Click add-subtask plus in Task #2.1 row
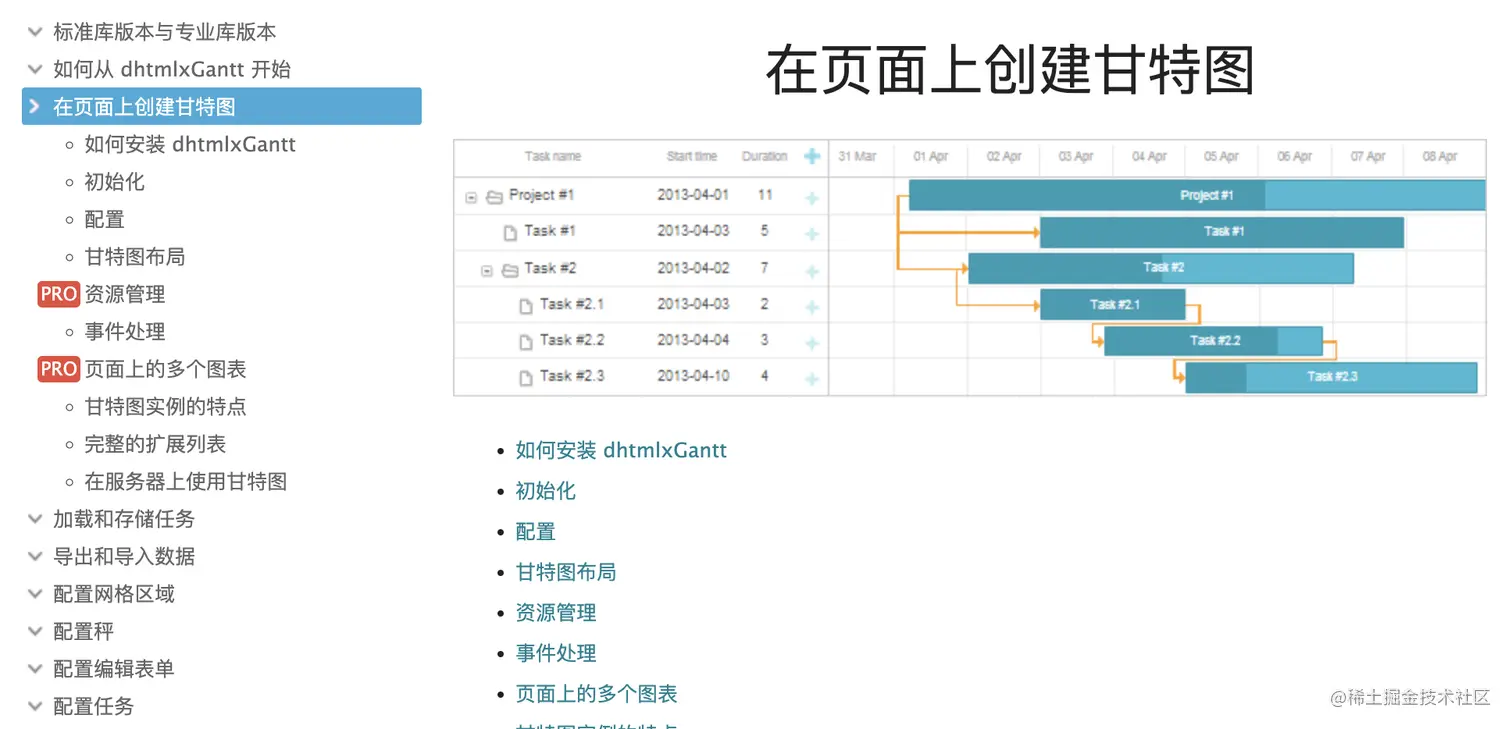Image resolution: width=1512 pixels, height=729 pixels. (812, 307)
